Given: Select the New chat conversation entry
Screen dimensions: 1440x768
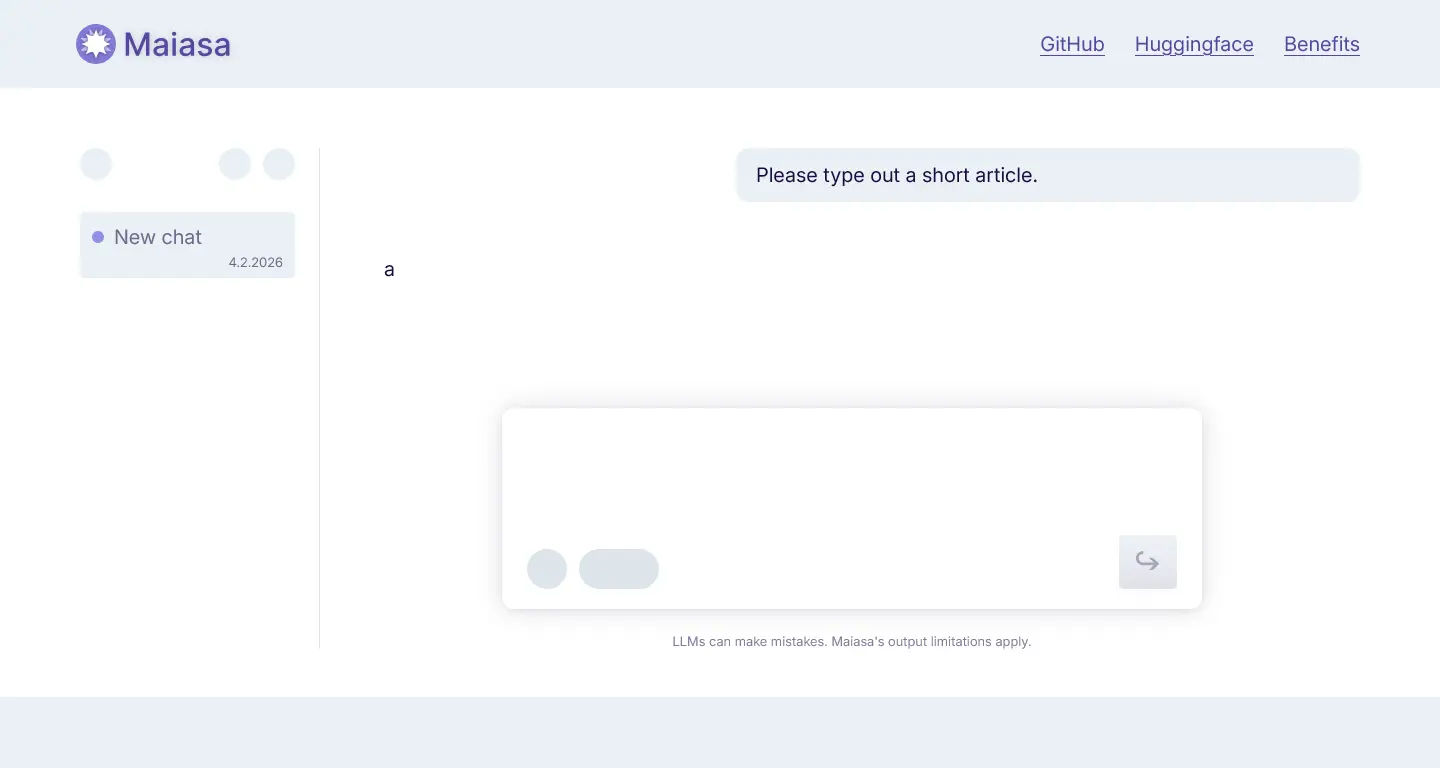Looking at the screenshot, I should tap(187, 244).
